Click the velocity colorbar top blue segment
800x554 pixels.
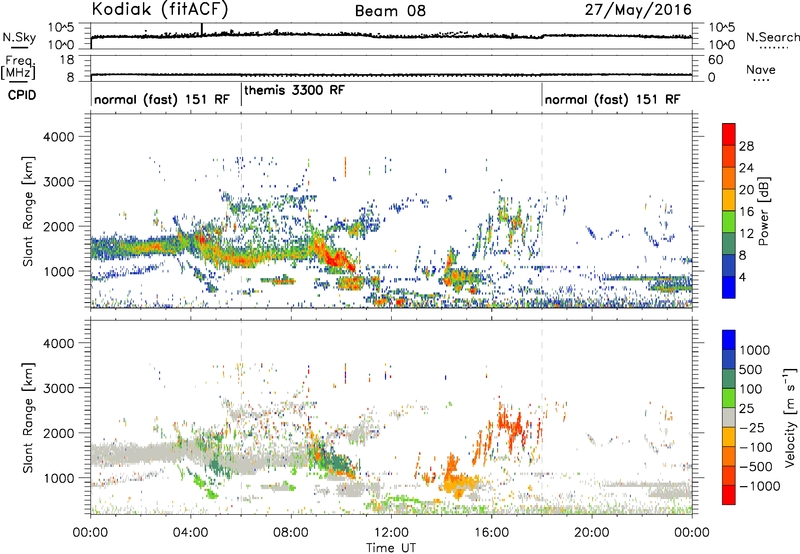click(729, 340)
